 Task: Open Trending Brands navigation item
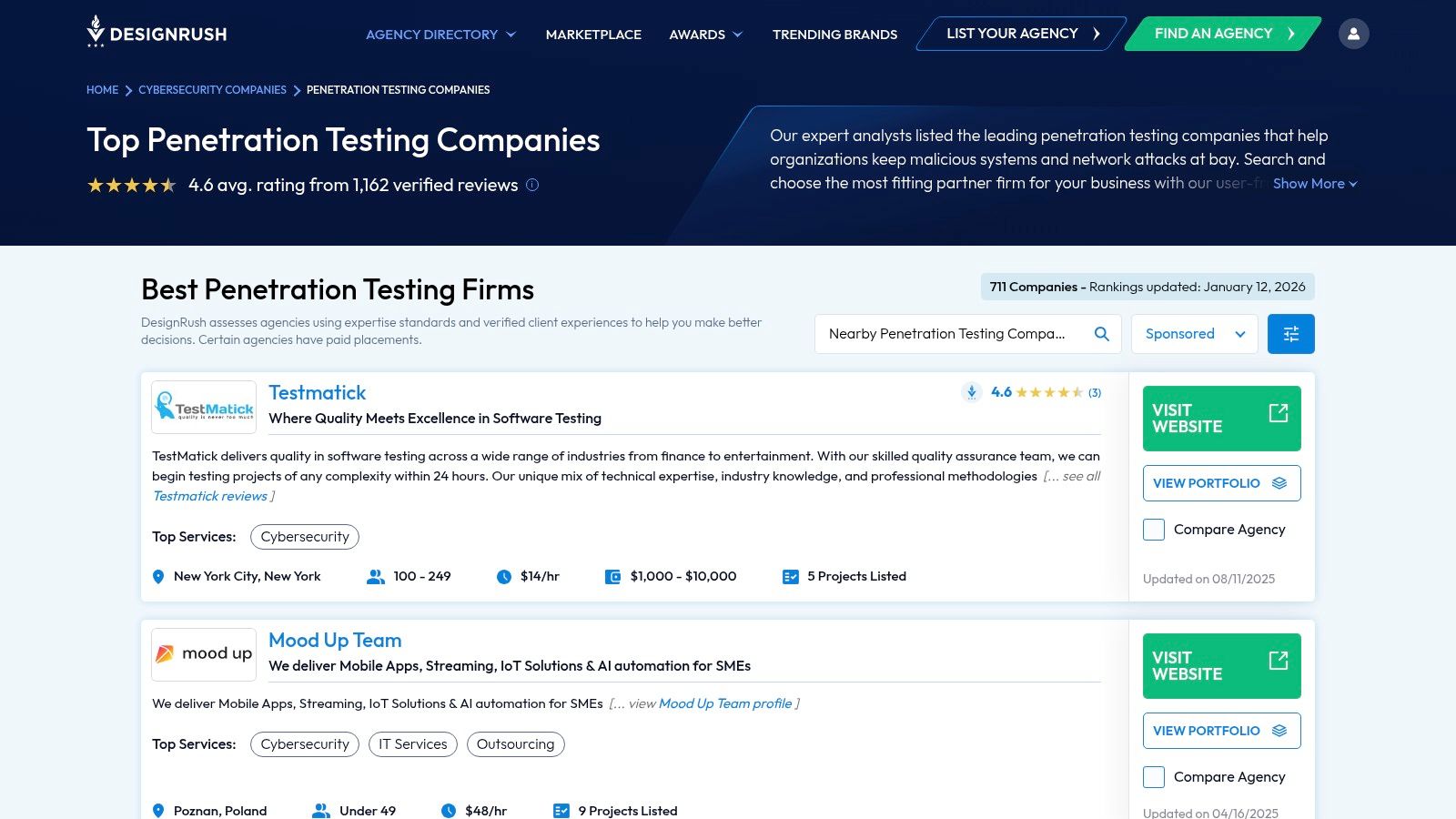[834, 35]
